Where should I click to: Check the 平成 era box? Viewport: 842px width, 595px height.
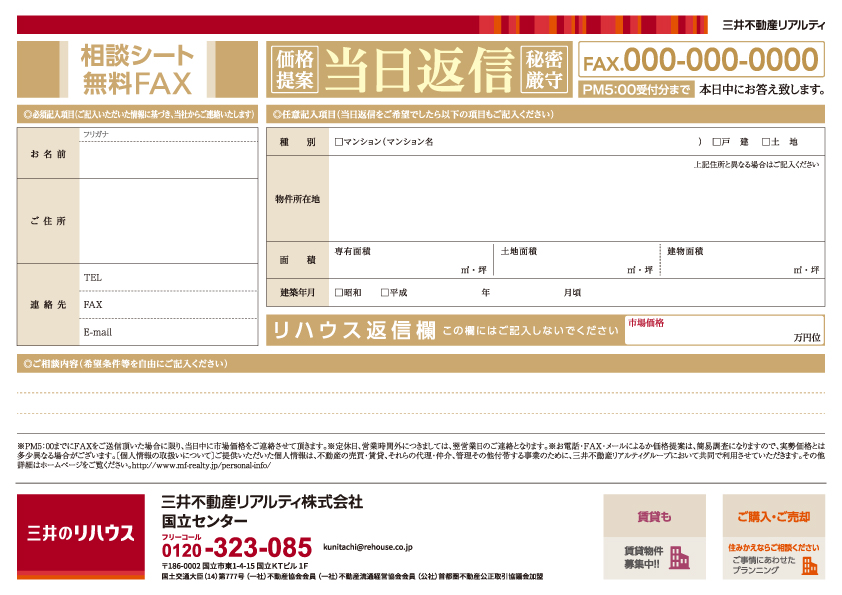pos(384,293)
